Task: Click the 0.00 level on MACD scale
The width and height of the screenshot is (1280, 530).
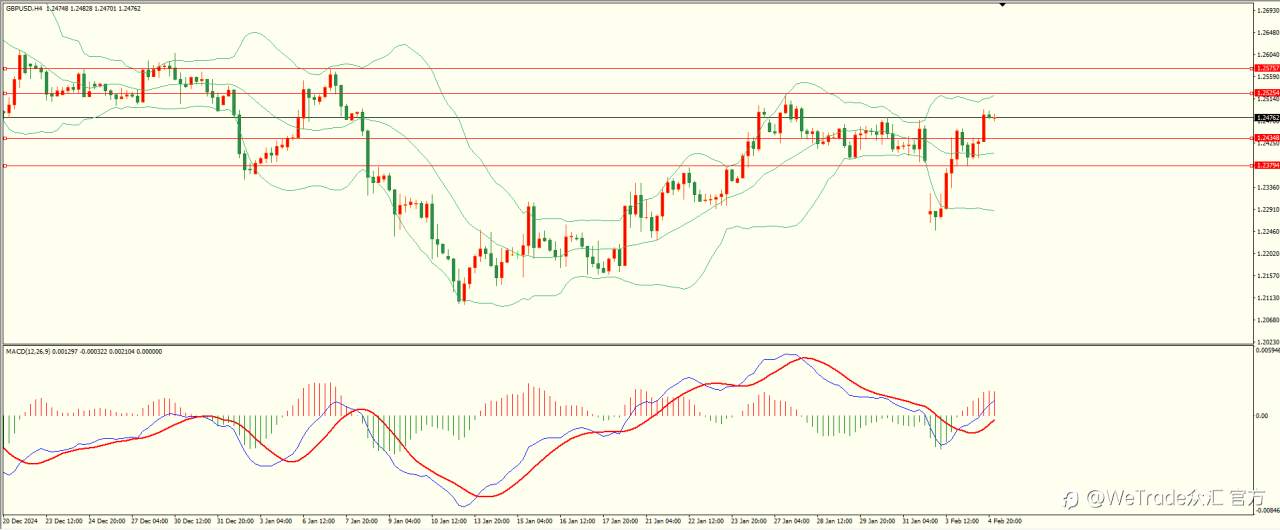Action: tap(1262, 416)
